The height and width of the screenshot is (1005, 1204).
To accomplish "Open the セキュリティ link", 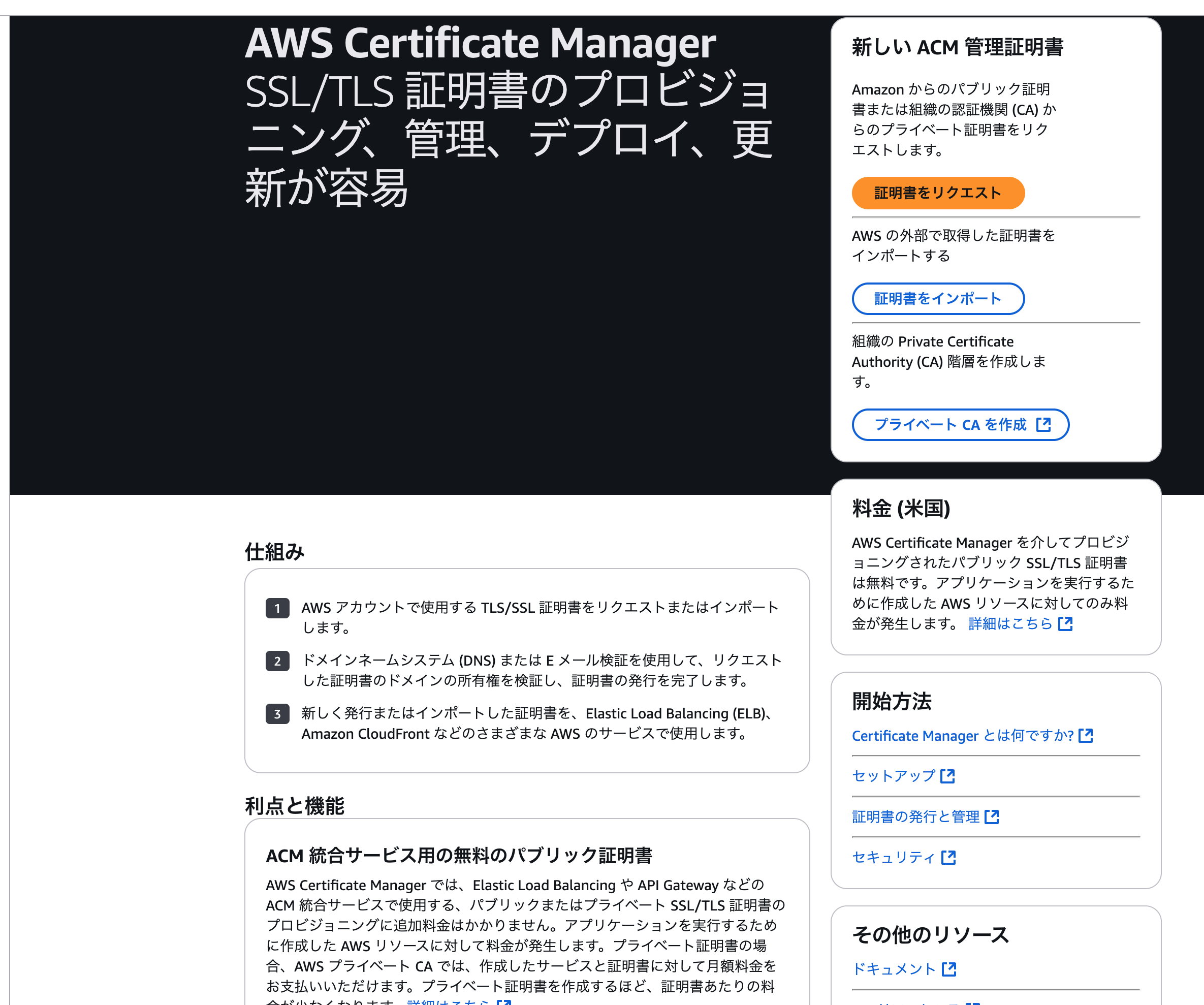I will (x=893, y=858).
